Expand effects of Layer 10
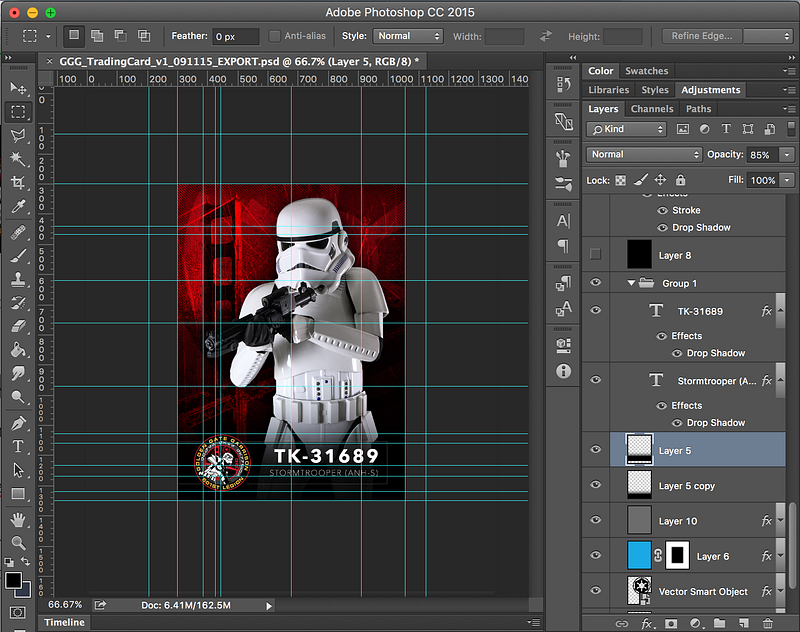Image resolution: width=800 pixels, height=632 pixels. [781, 521]
